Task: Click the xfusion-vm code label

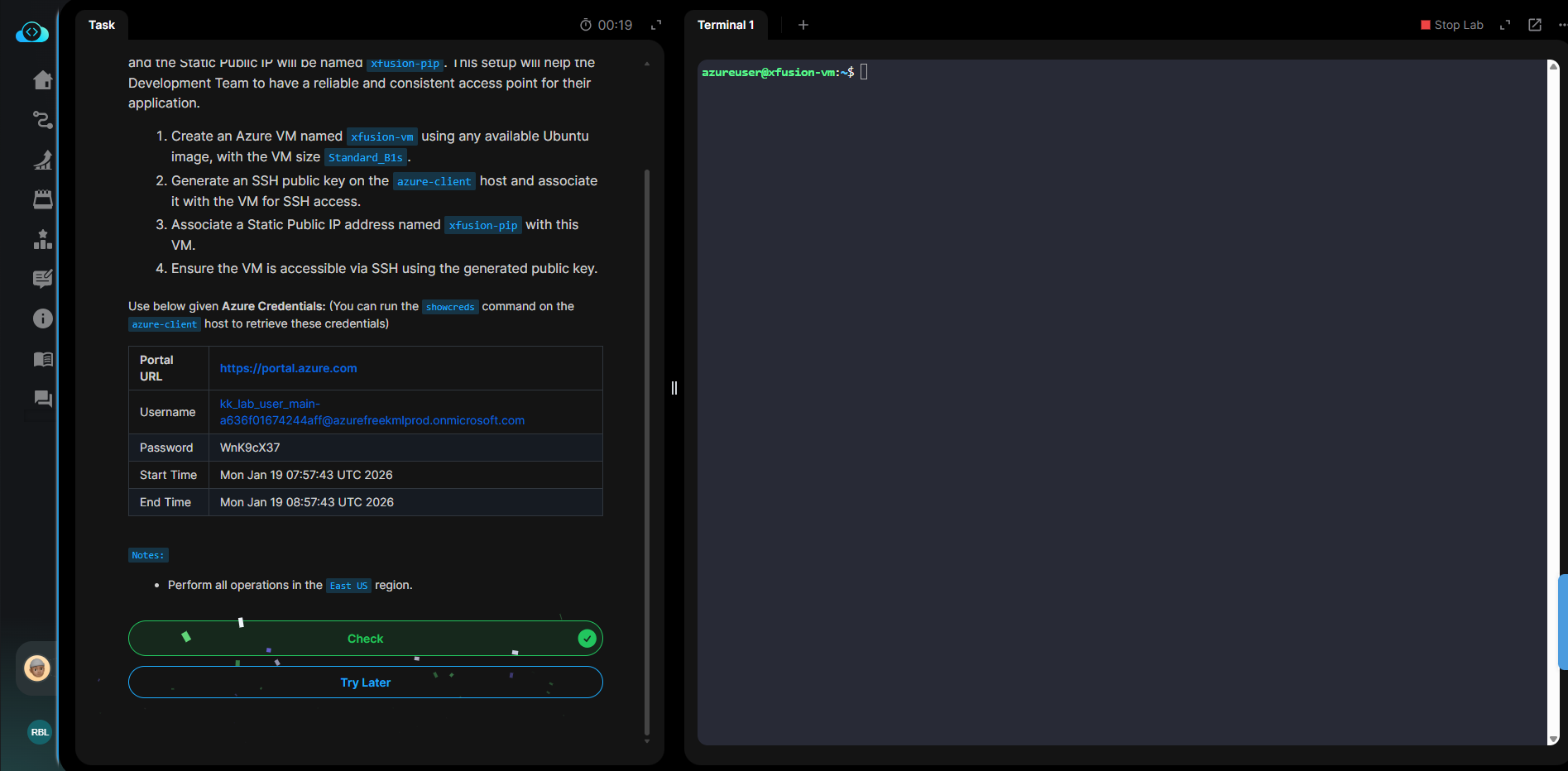Action: pos(382,136)
